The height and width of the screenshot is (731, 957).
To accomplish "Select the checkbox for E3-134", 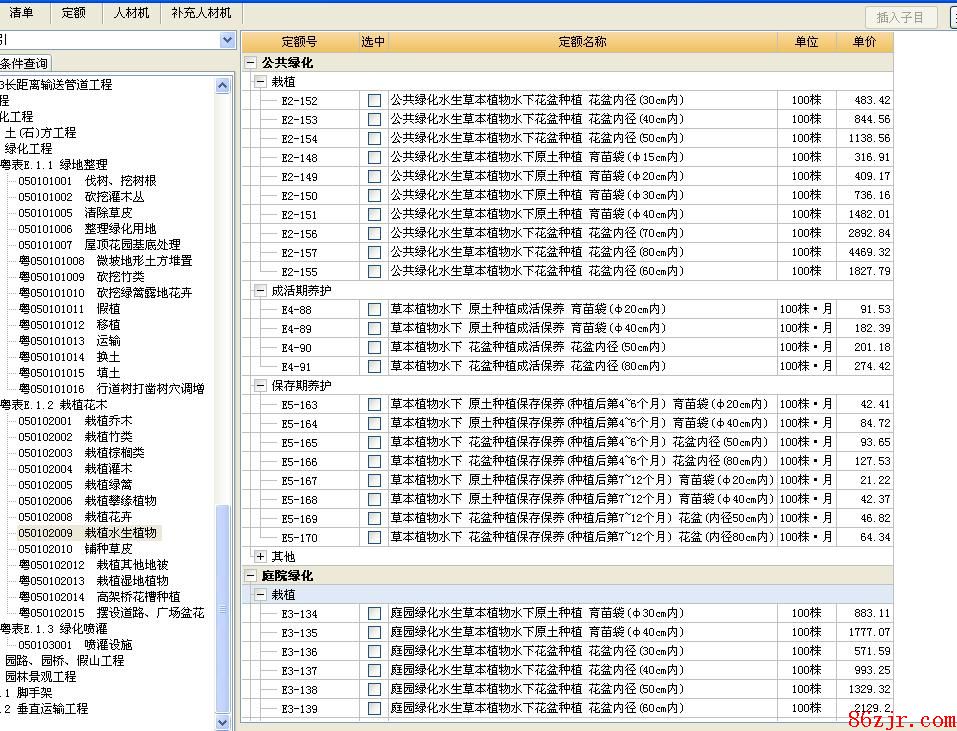I will (374, 614).
